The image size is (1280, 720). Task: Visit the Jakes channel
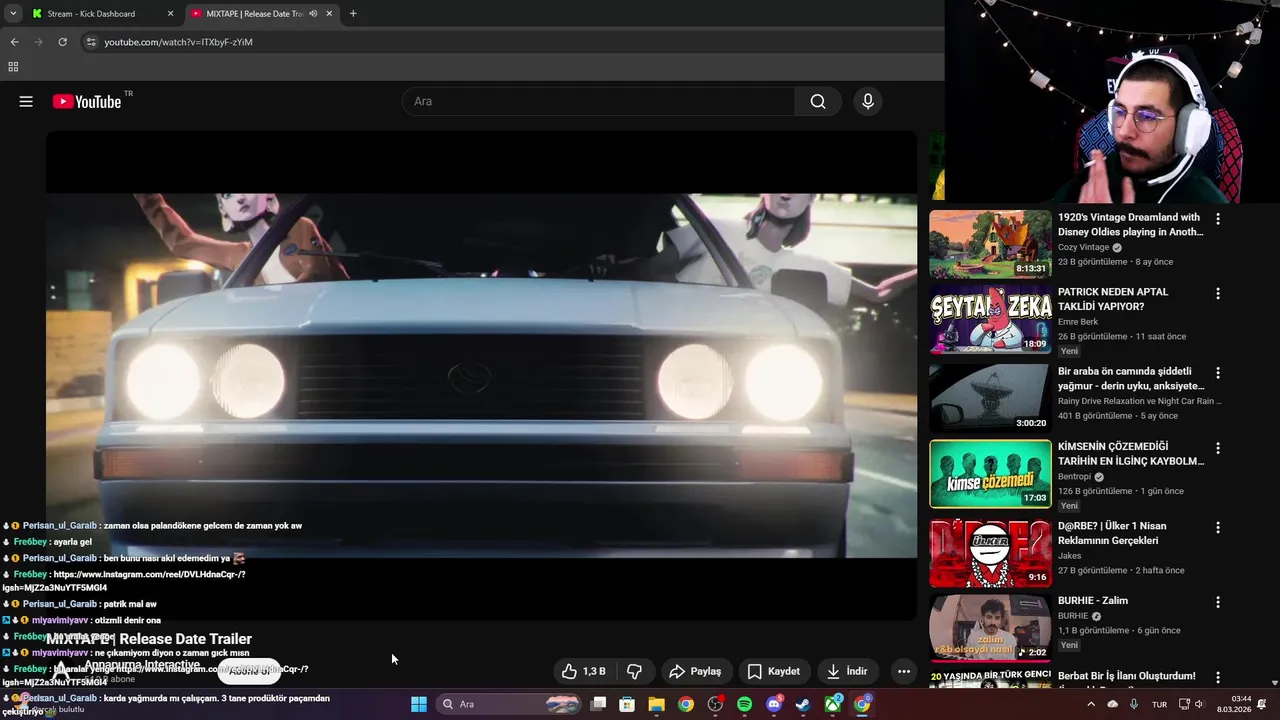click(1070, 556)
